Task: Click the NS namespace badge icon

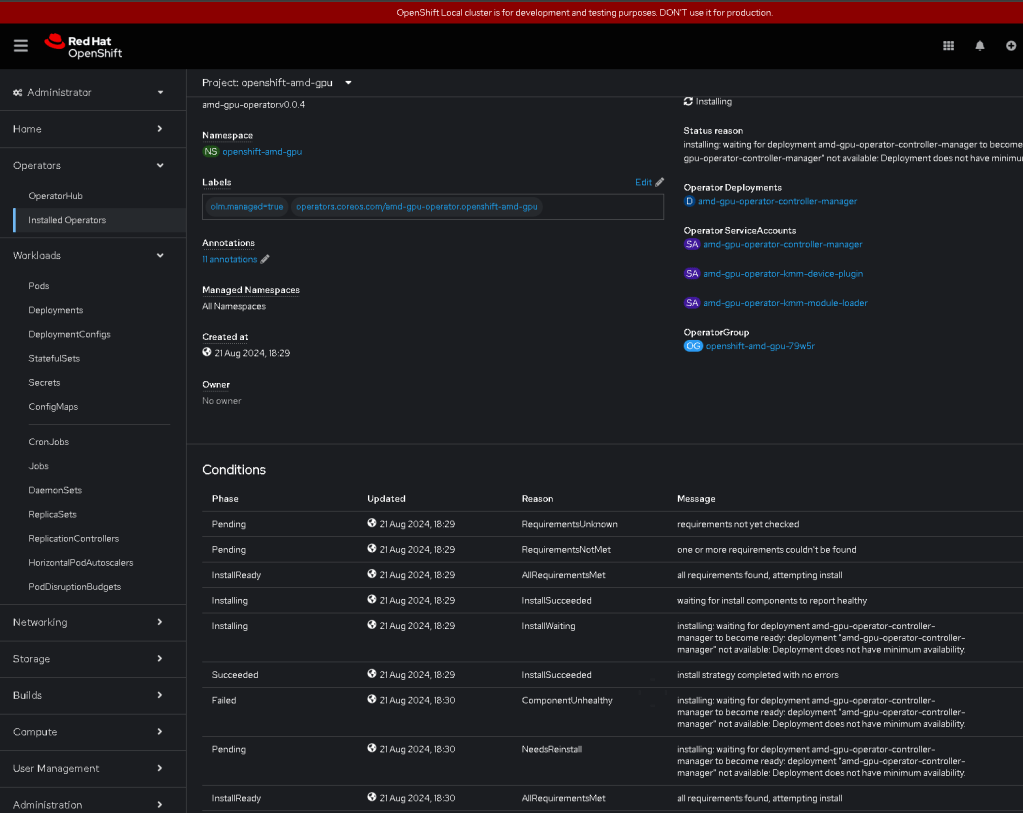Action: [x=211, y=151]
